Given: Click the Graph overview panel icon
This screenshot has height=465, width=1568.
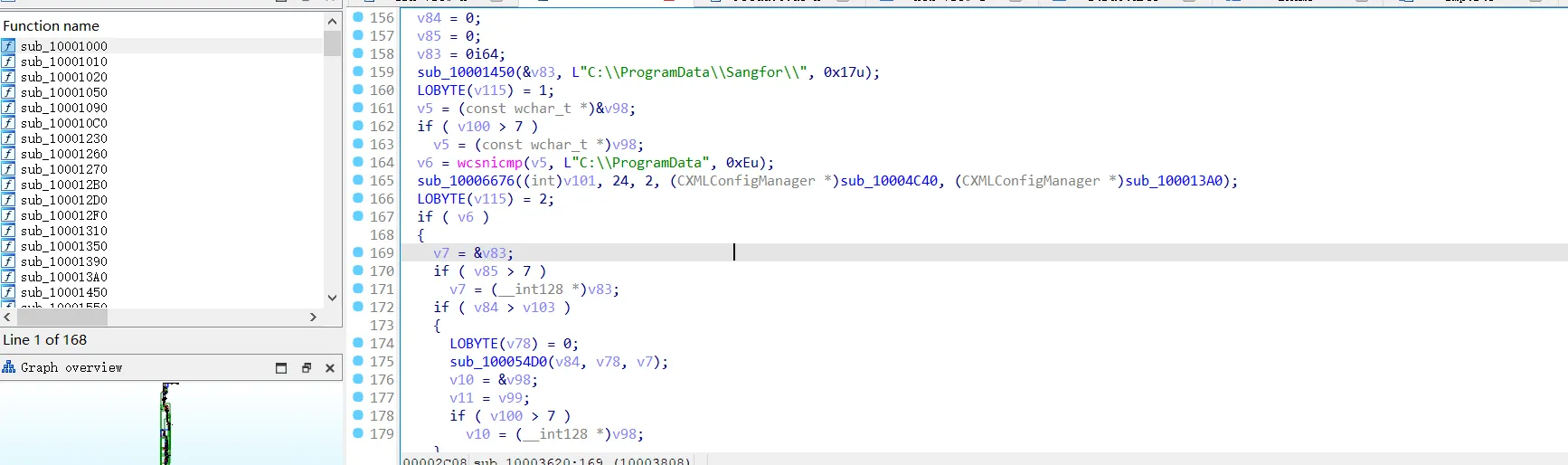Looking at the screenshot, I should [9, 367].
